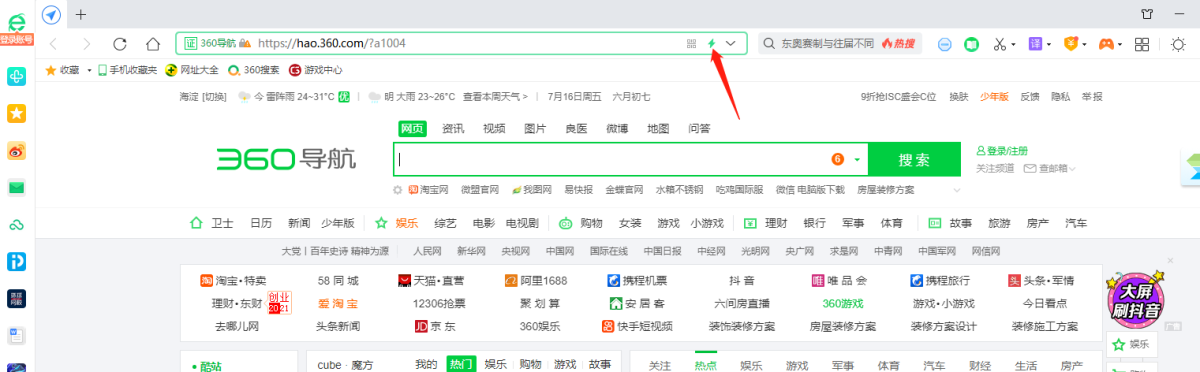Screen dimensions: 1200x372
Task: Select the 视频 search tab
Action: (494, 128)
